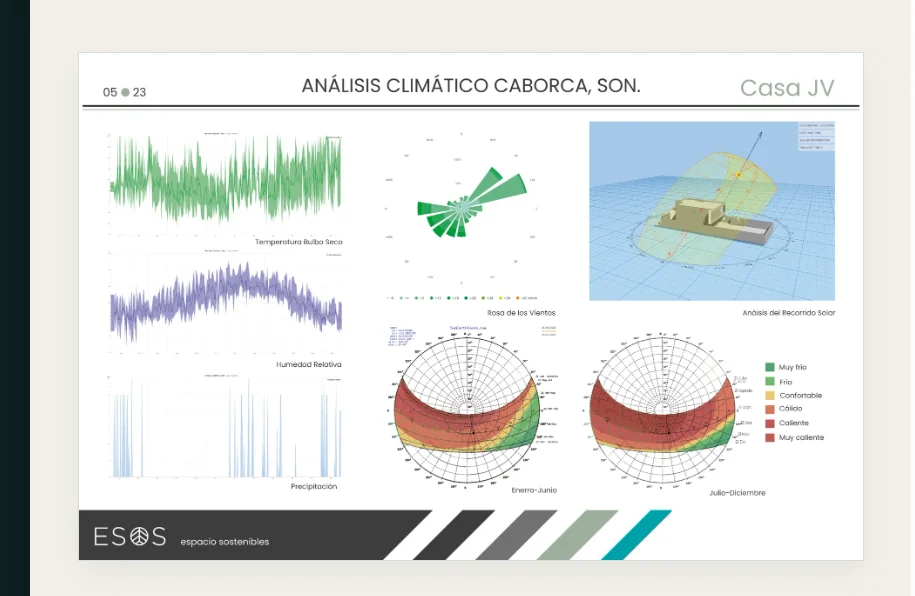Click the 'Muy caliente' legend label
This screenshot has width=915, height=596.
coord(801,437)
